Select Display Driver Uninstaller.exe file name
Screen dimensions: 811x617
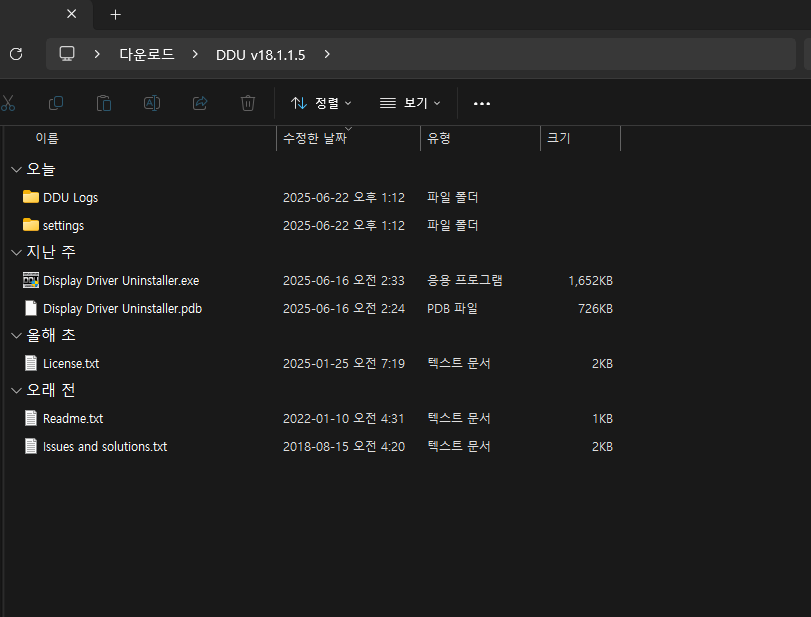[121, 281]
